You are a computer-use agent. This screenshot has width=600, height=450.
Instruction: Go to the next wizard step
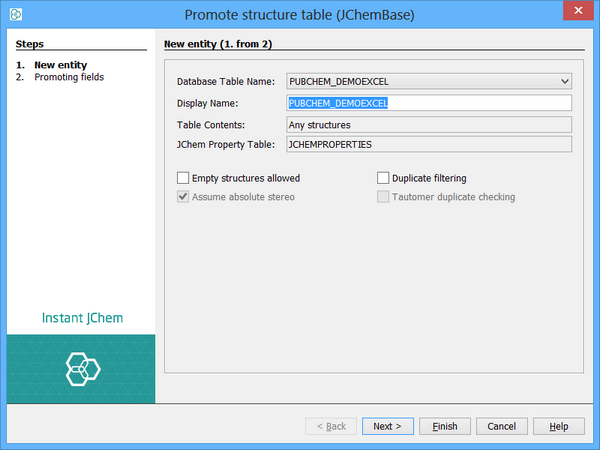(388, 426)
